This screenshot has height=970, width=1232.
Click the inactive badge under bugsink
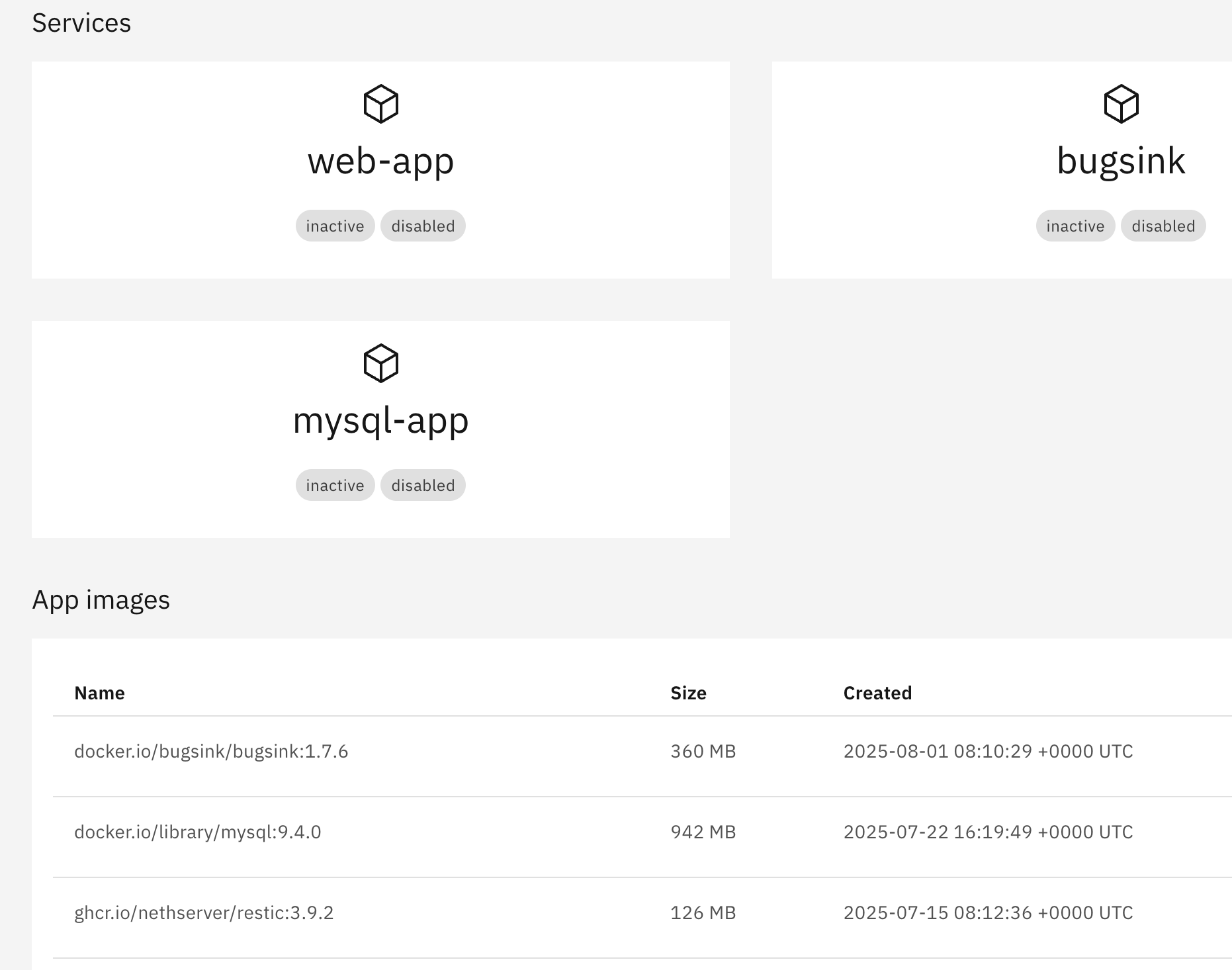[x=1075, y=226]
